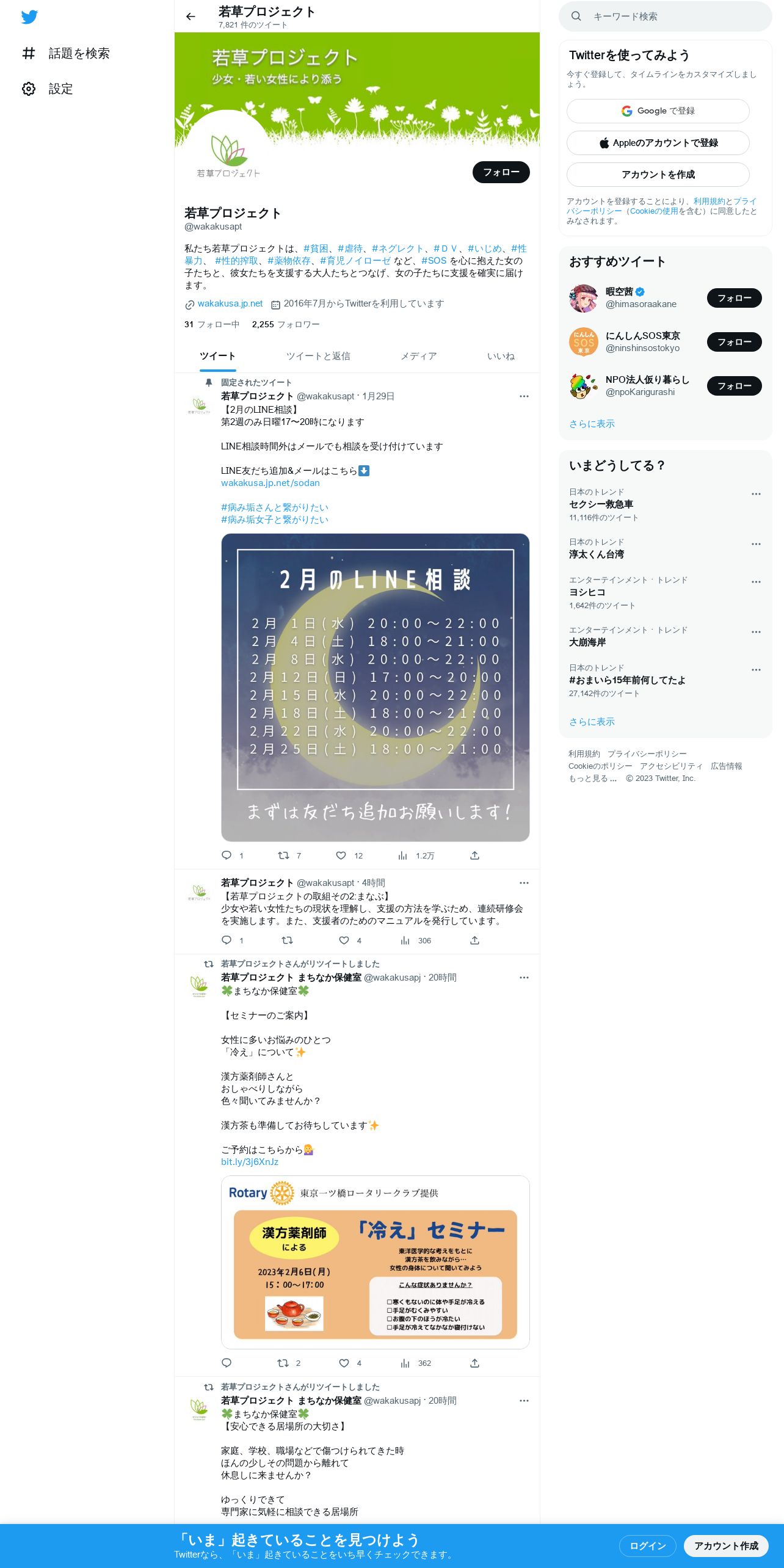Viewport: 784px width, 1568px height.
Task: Switch to the メディア tab
Action: click(x=418, y=356)
